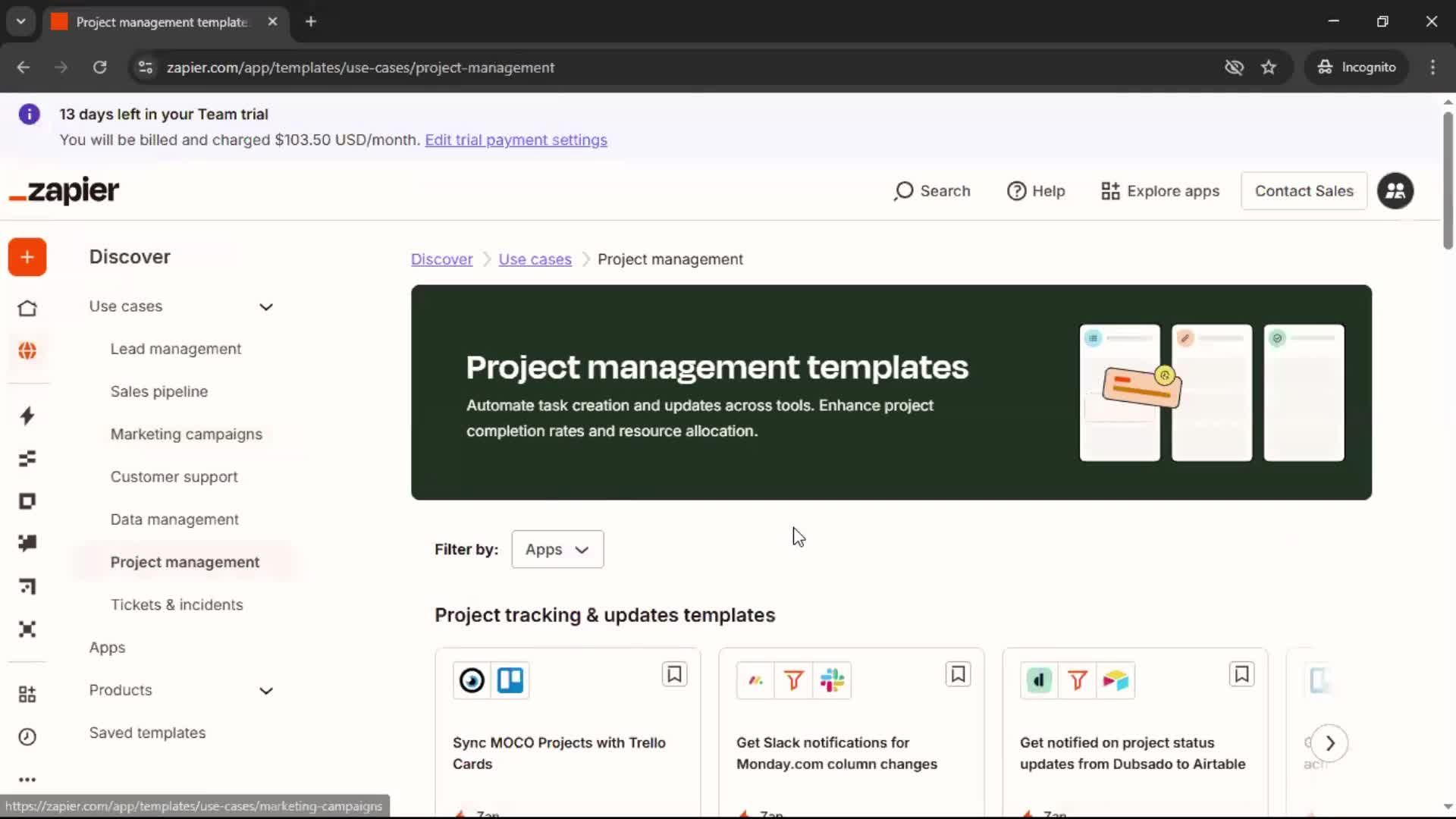Click the Zapier logo
Viewport: 1456px width, 819px height.
(64, 190)
